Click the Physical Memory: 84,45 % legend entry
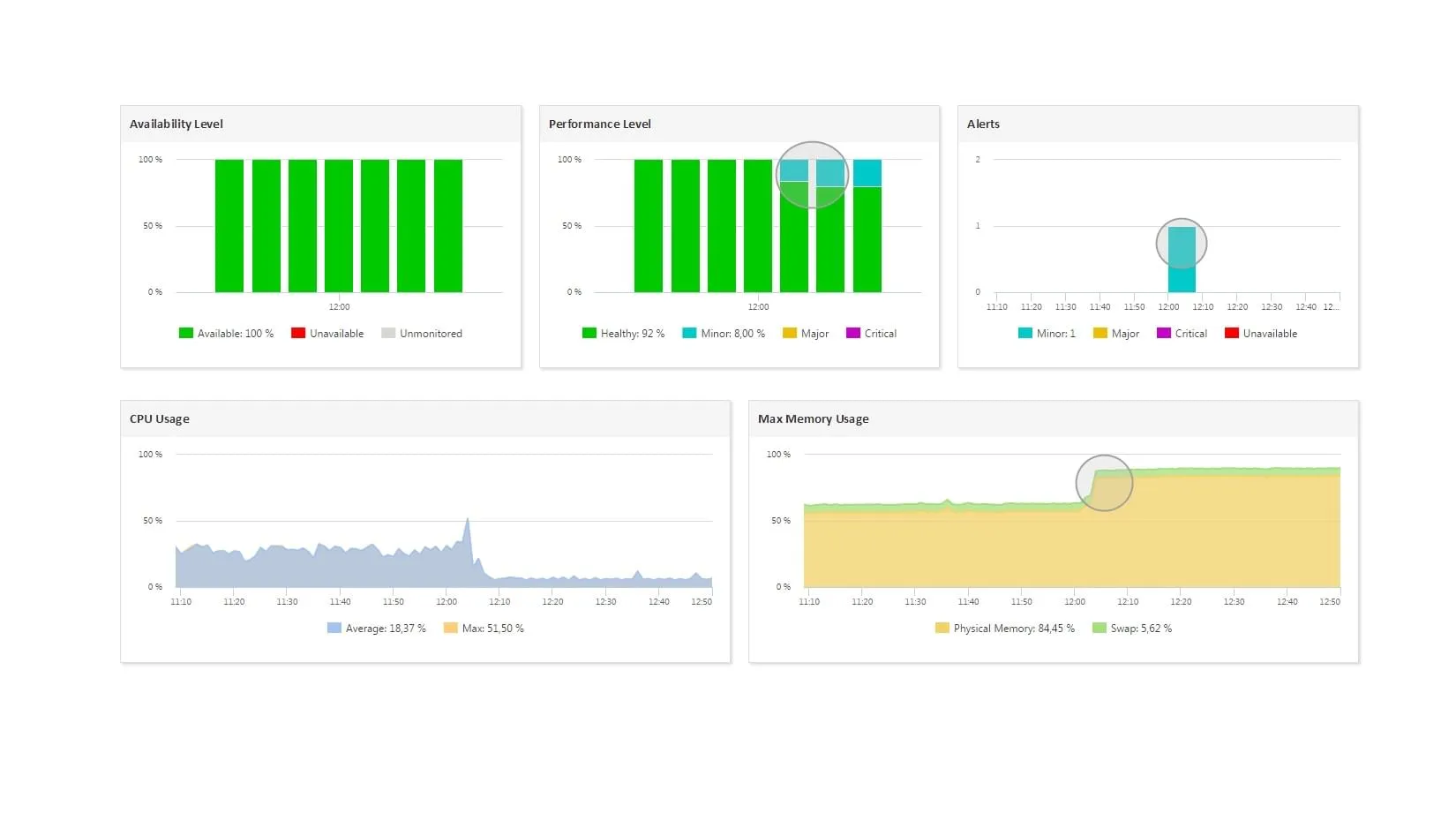 point(1004,629)
